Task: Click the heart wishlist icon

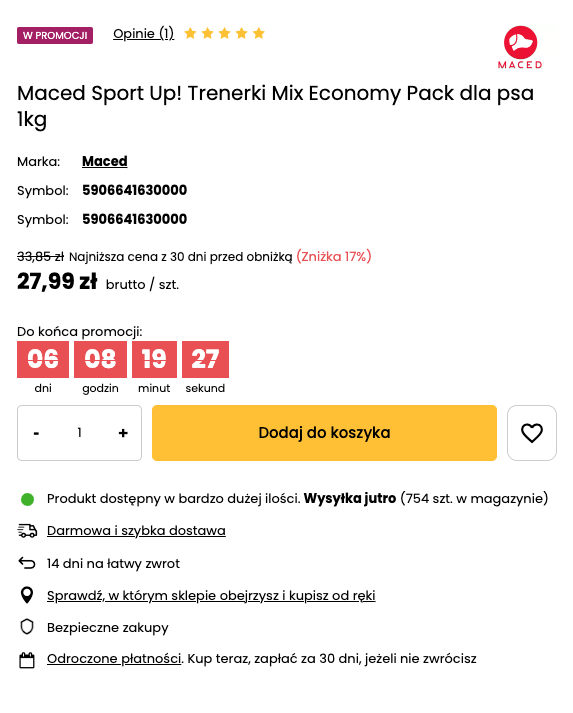Action: pos(532,433)
